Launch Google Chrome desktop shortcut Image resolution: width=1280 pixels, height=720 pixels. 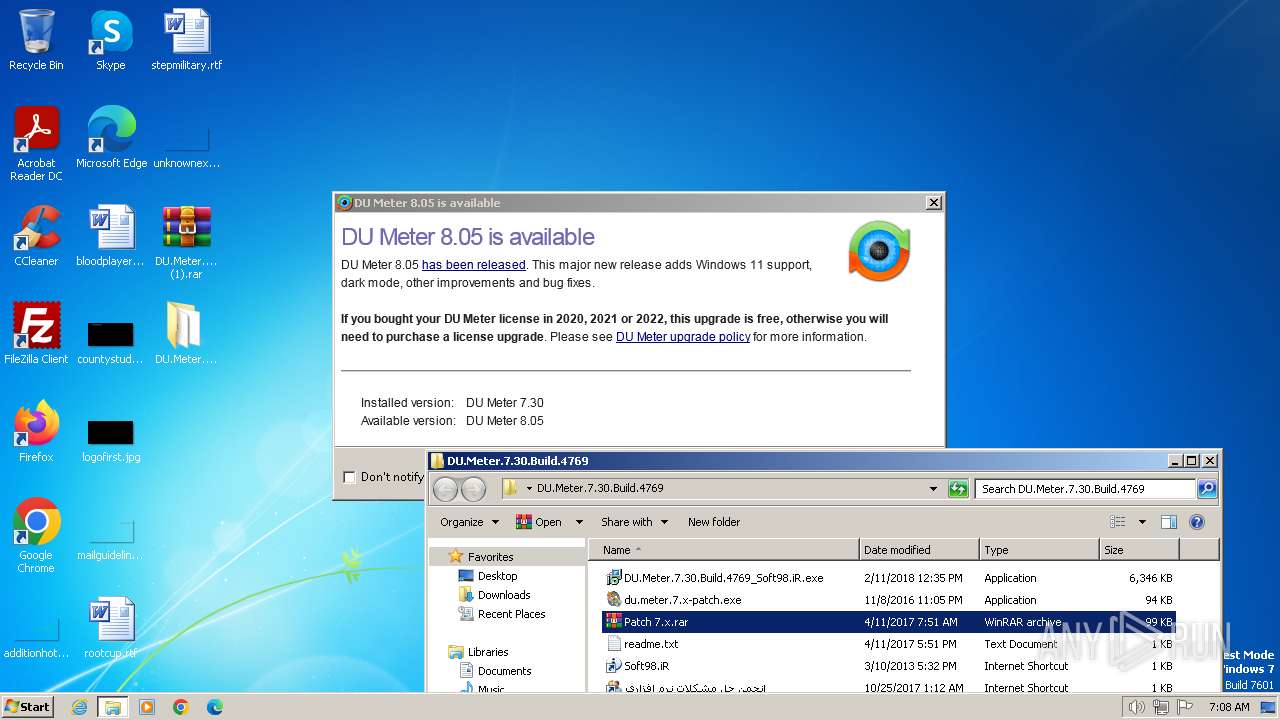36,536
